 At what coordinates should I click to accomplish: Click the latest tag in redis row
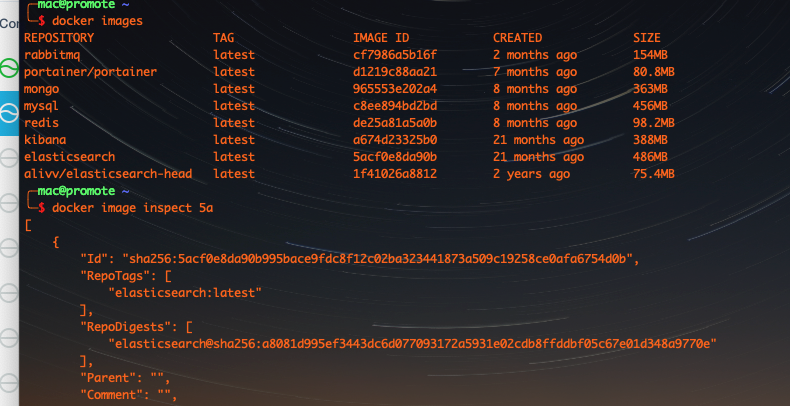point(234,123)
